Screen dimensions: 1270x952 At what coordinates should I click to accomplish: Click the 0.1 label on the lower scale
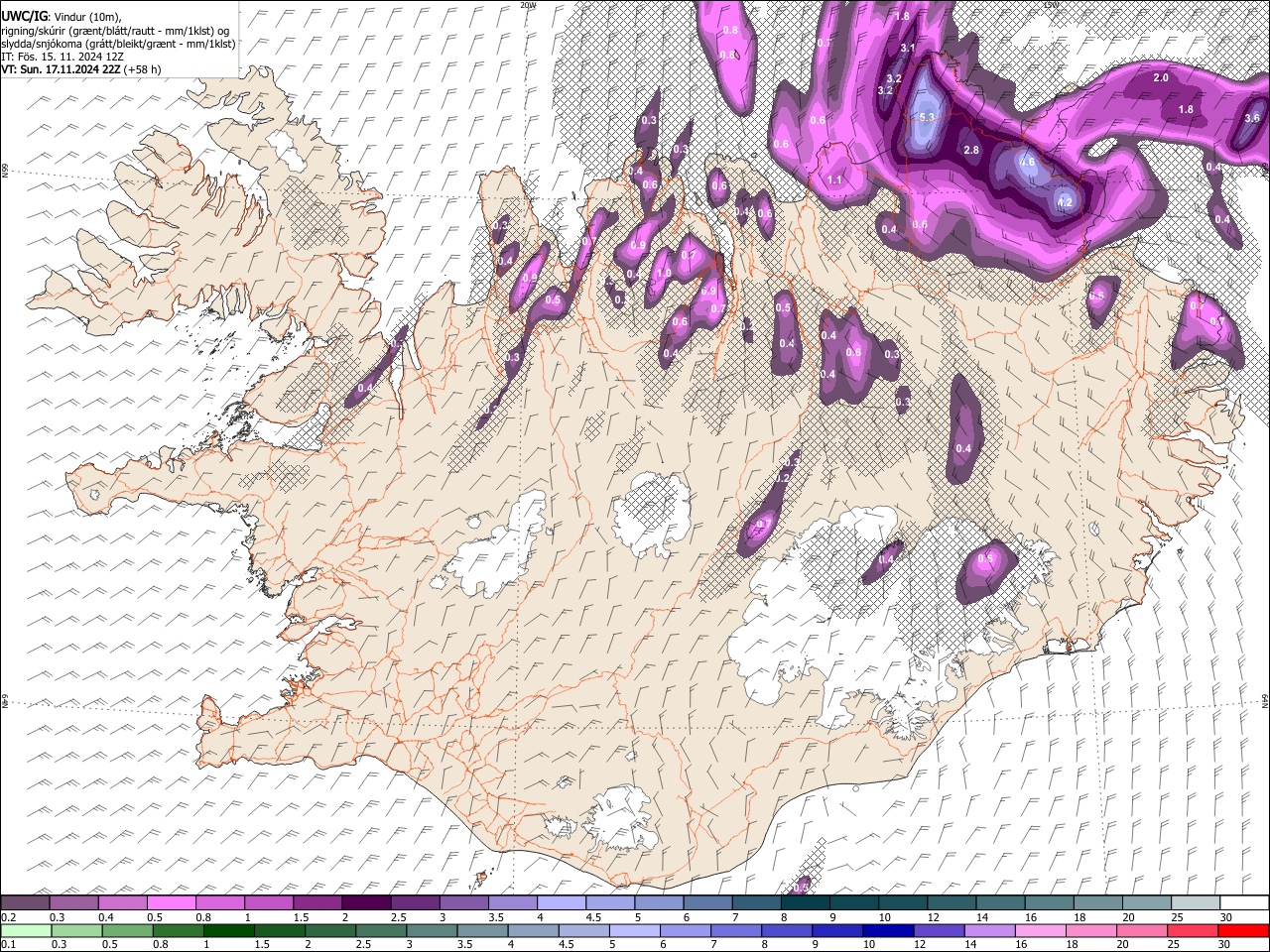(x=6, y=944)
